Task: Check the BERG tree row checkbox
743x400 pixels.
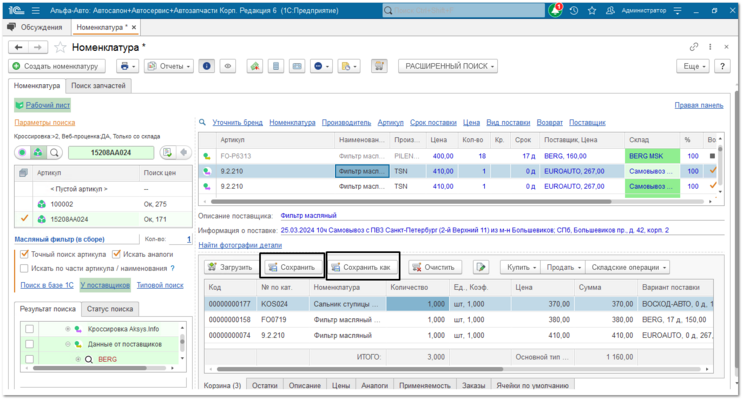Action: tap(29, 359)
